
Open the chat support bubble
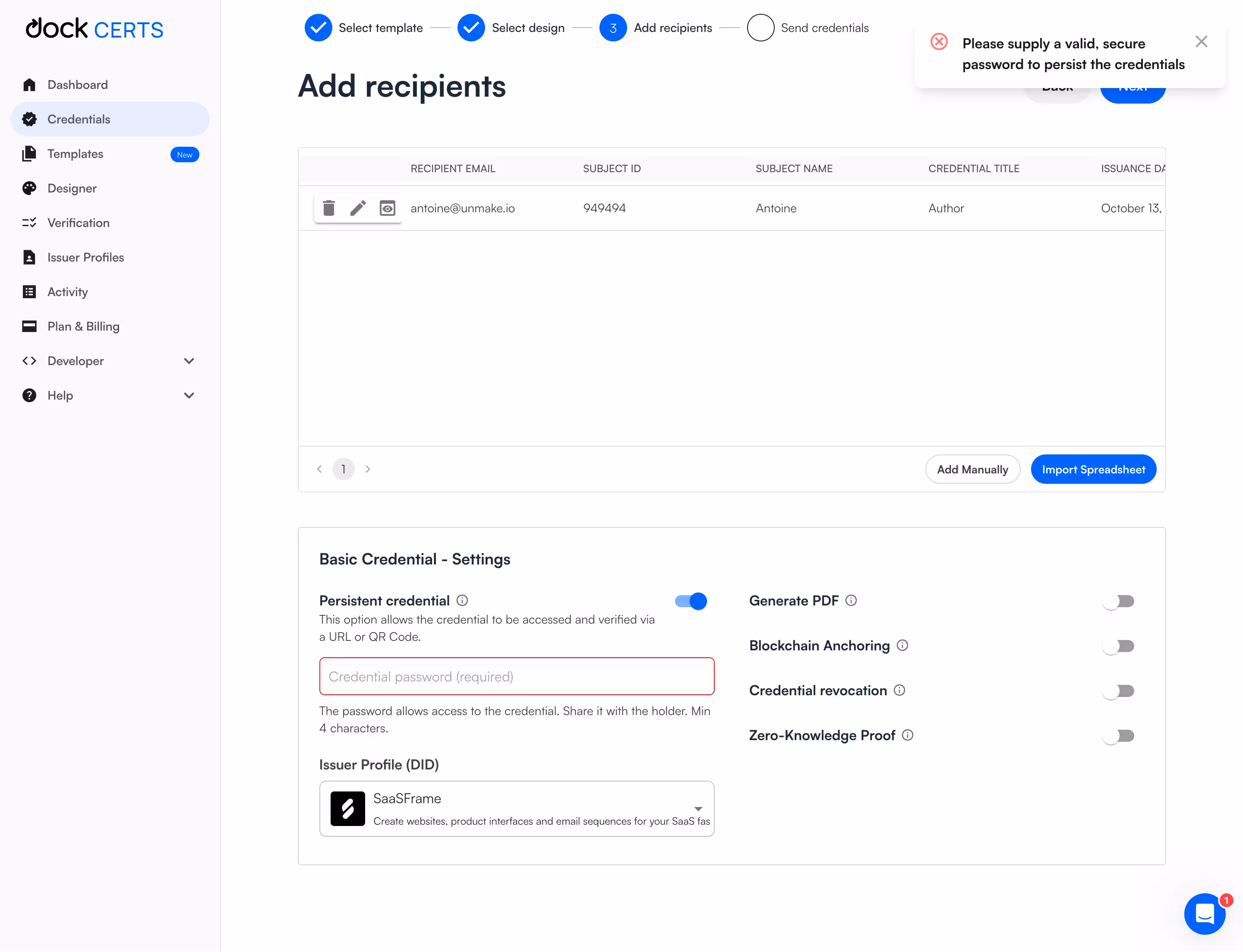click(x=1205, y=914)
